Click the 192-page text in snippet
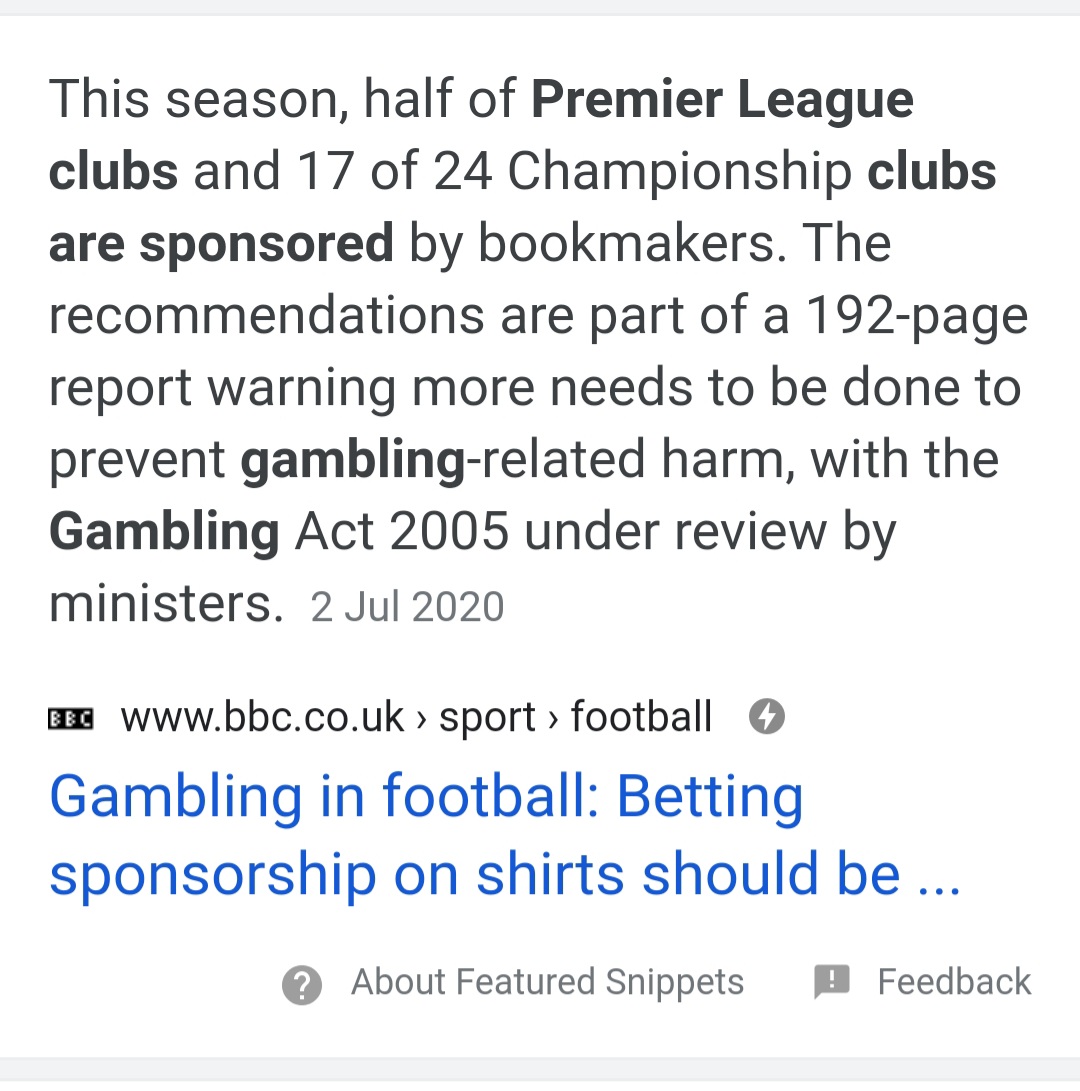 916,317
